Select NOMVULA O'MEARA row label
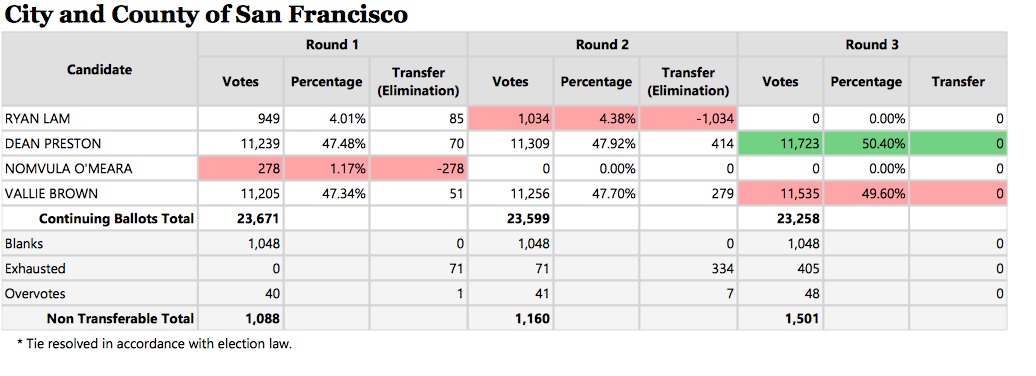This screenshot has height=376, width=1036. 68,169
